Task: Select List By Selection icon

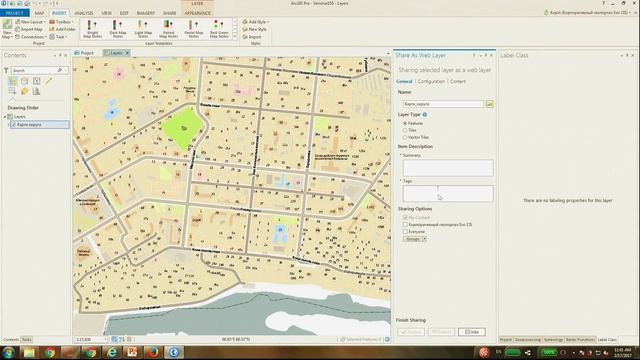Action: tap(36, 81)
